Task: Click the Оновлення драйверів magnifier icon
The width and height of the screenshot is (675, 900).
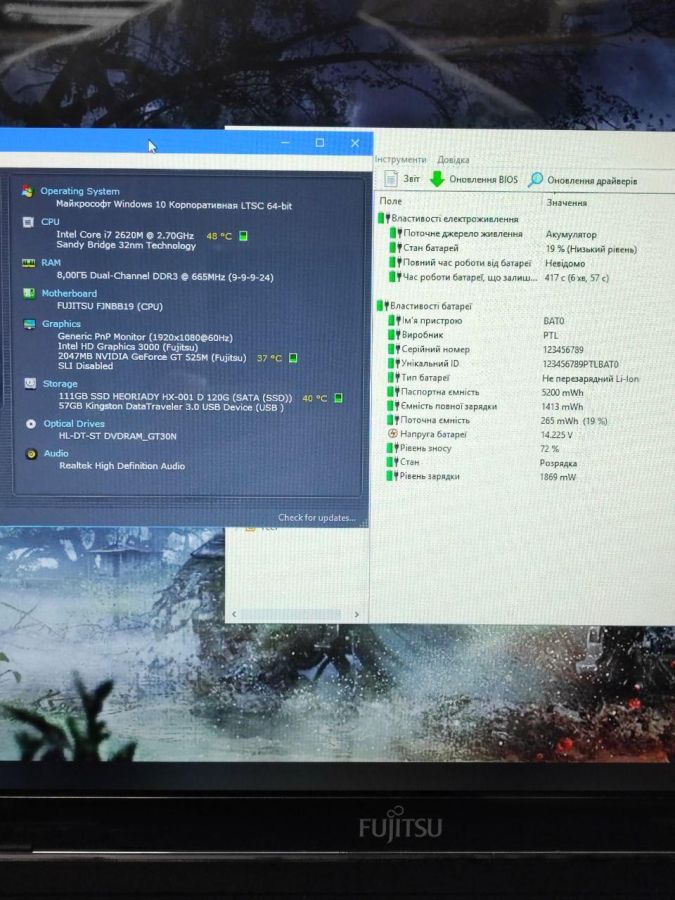Action: click(x=535, y=180)
